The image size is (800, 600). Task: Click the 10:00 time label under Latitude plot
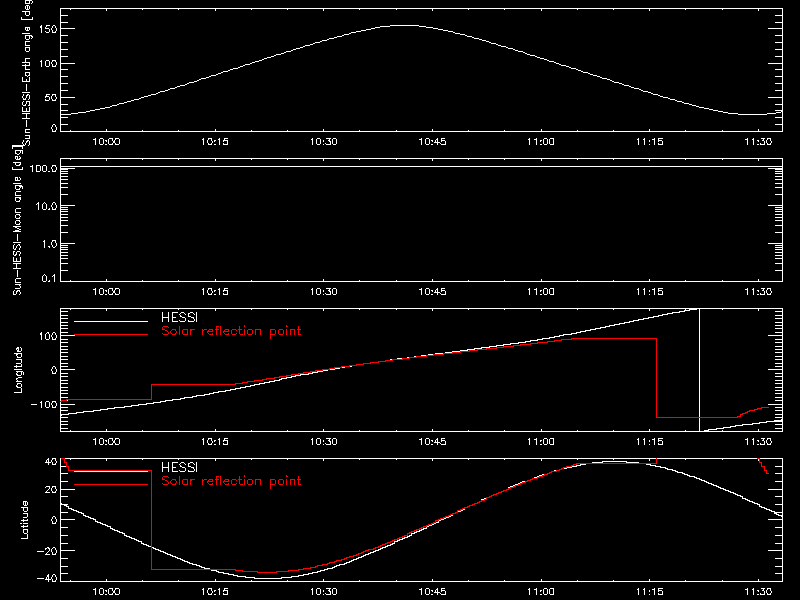pyautogui.click(x=106, y=592)
